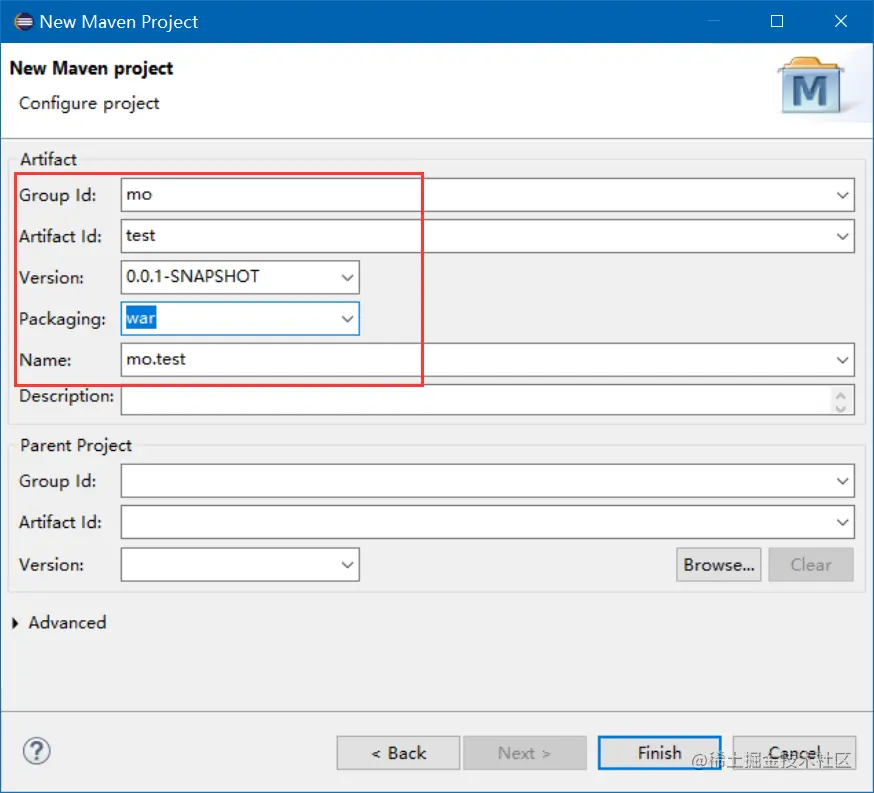Click the highlighted war text in Packaging
The image size is (874, 793).
(140, 318)
